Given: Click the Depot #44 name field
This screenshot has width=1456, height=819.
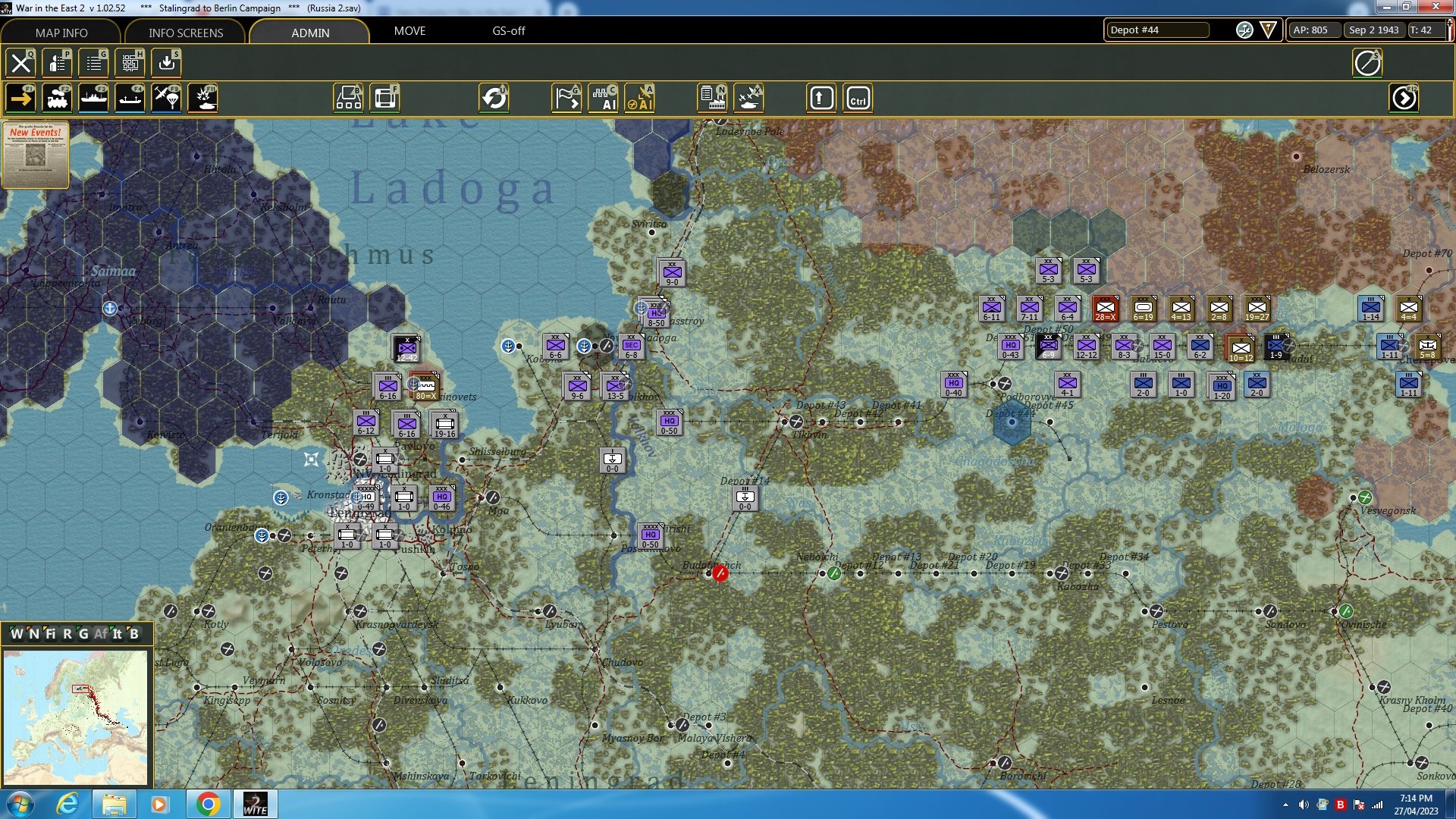Looking at the screenshot, I should (1156, 30).
